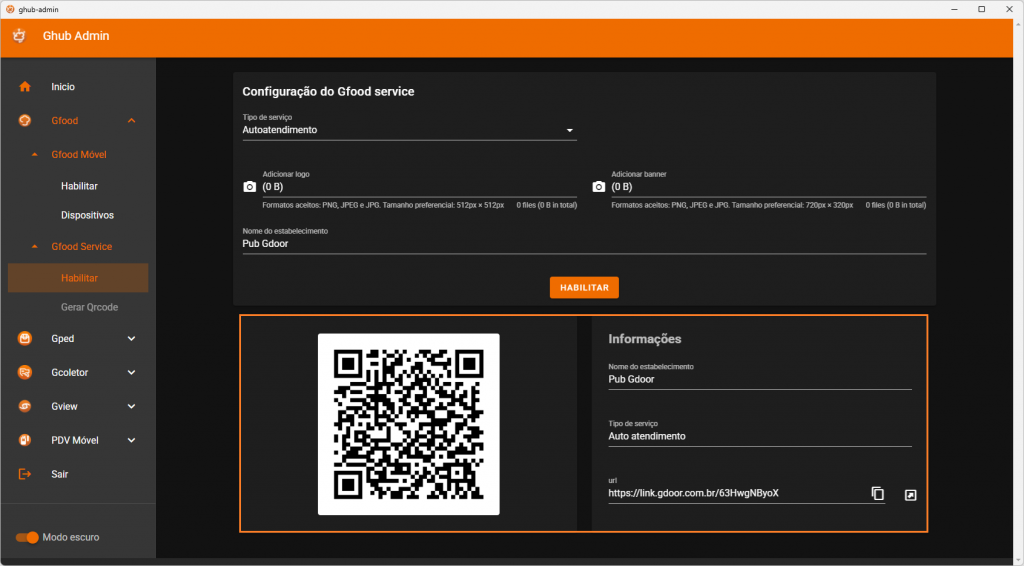
Task: Expand the Gcoletor menu chevron
Action: click(131, 372)
